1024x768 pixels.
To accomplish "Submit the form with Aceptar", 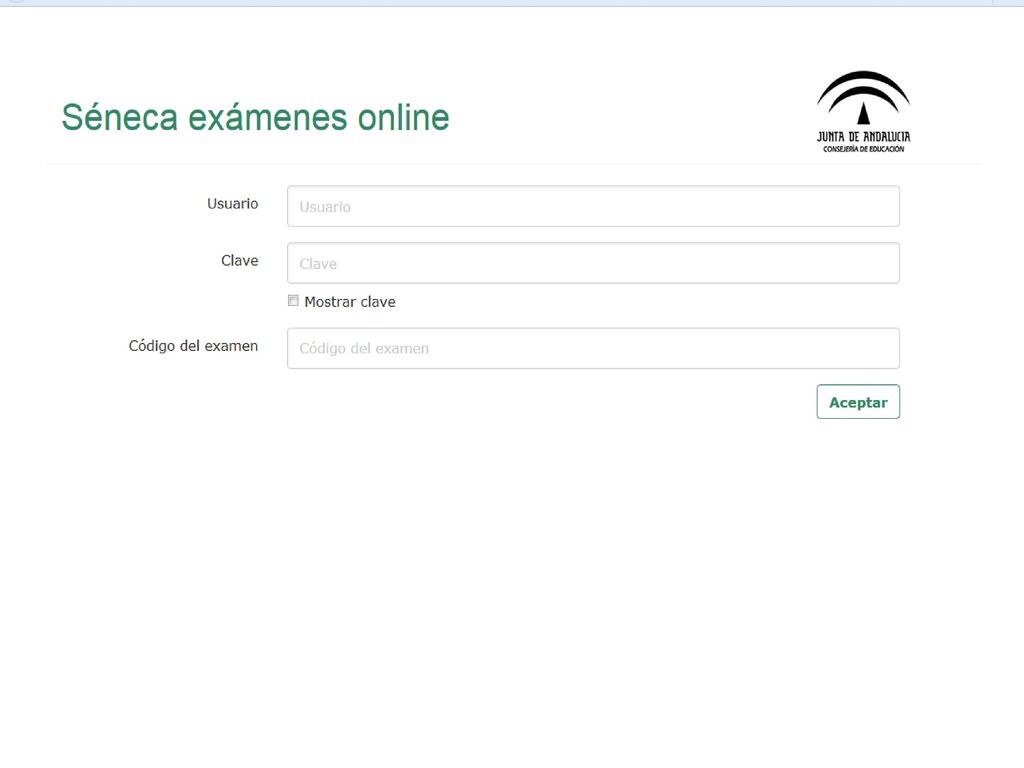I will (857, 402).
